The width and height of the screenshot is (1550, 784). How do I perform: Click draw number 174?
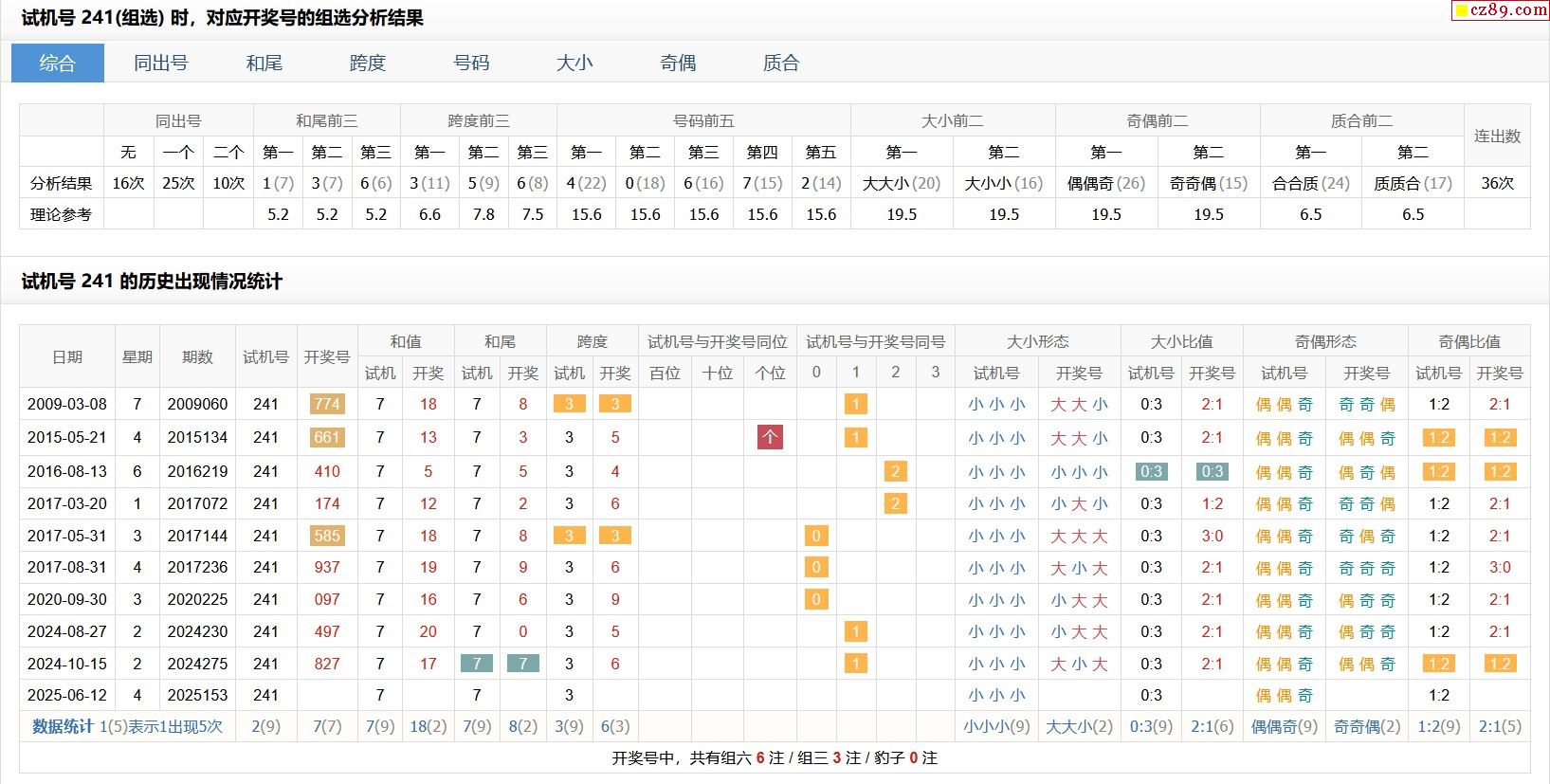tap(327, 503)
